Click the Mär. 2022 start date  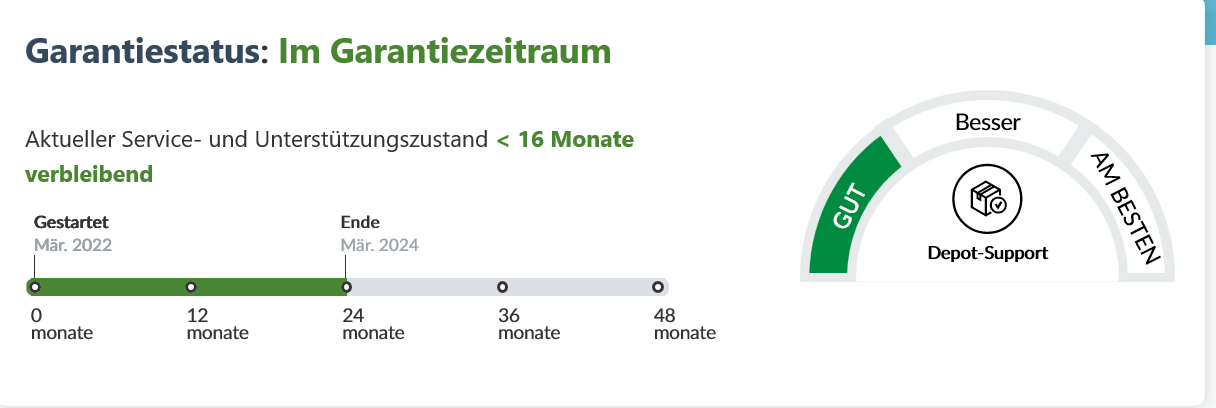click(73, 244)
